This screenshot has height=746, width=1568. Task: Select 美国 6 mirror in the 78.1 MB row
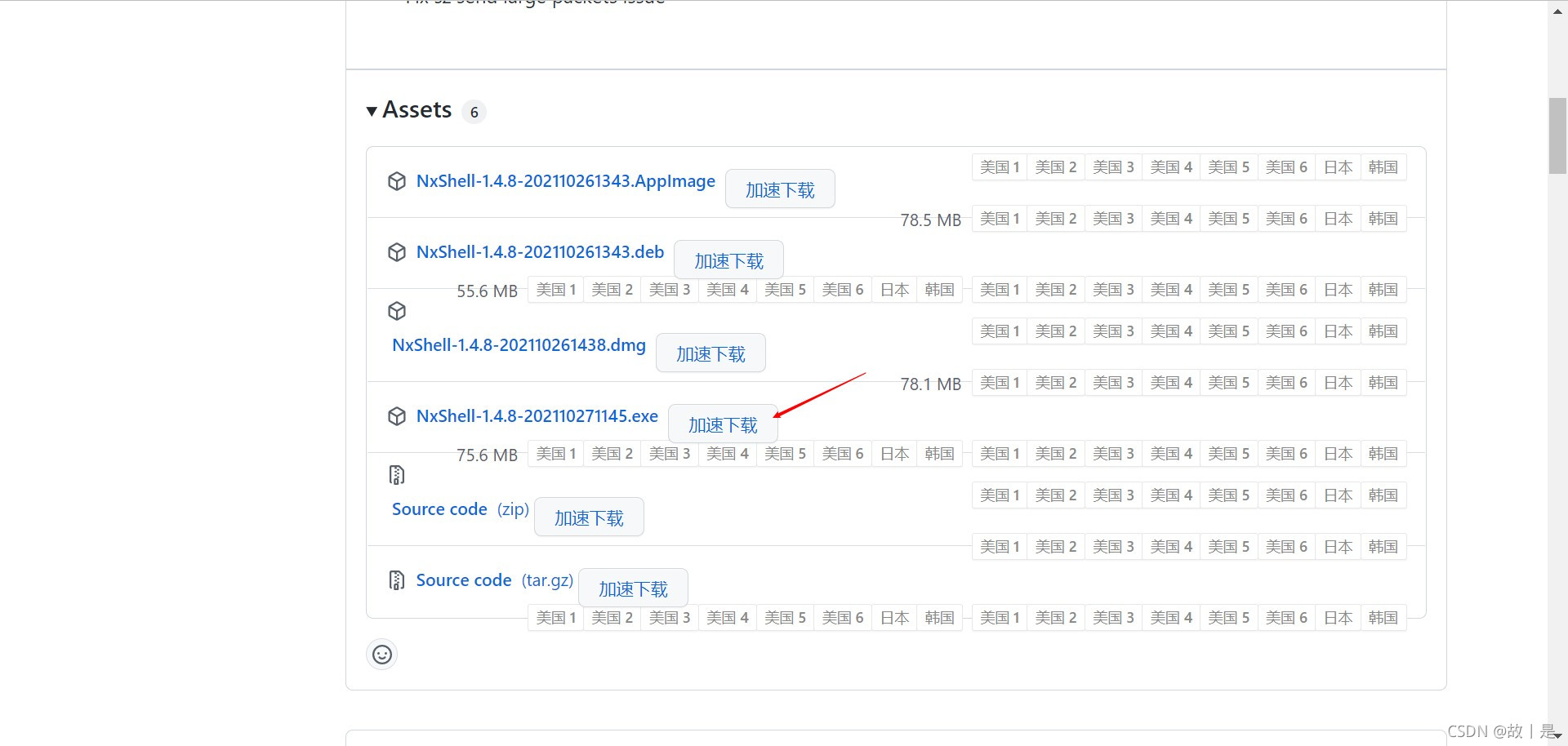tap(1286, 383)
